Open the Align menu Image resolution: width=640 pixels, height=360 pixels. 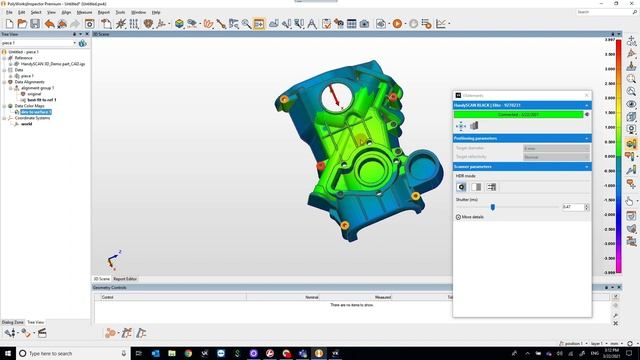[66, 13]
